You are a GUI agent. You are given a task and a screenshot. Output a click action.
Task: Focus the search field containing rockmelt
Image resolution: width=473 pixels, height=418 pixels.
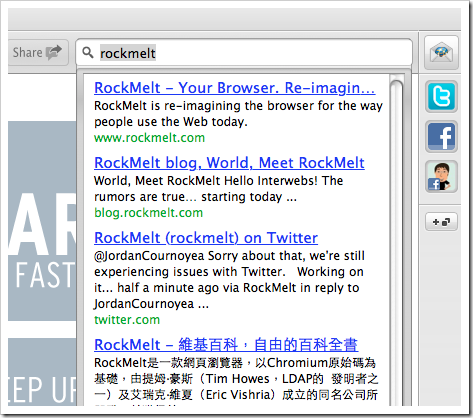click(244, 53)
